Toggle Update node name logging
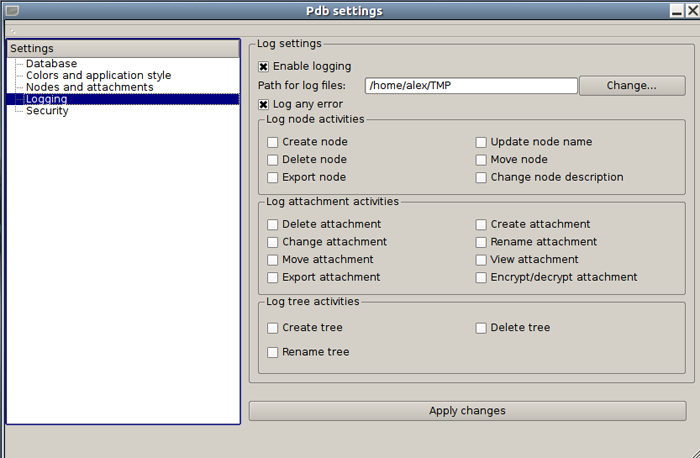The width and height of the screenshot is (700, 458). coord(481,143)
